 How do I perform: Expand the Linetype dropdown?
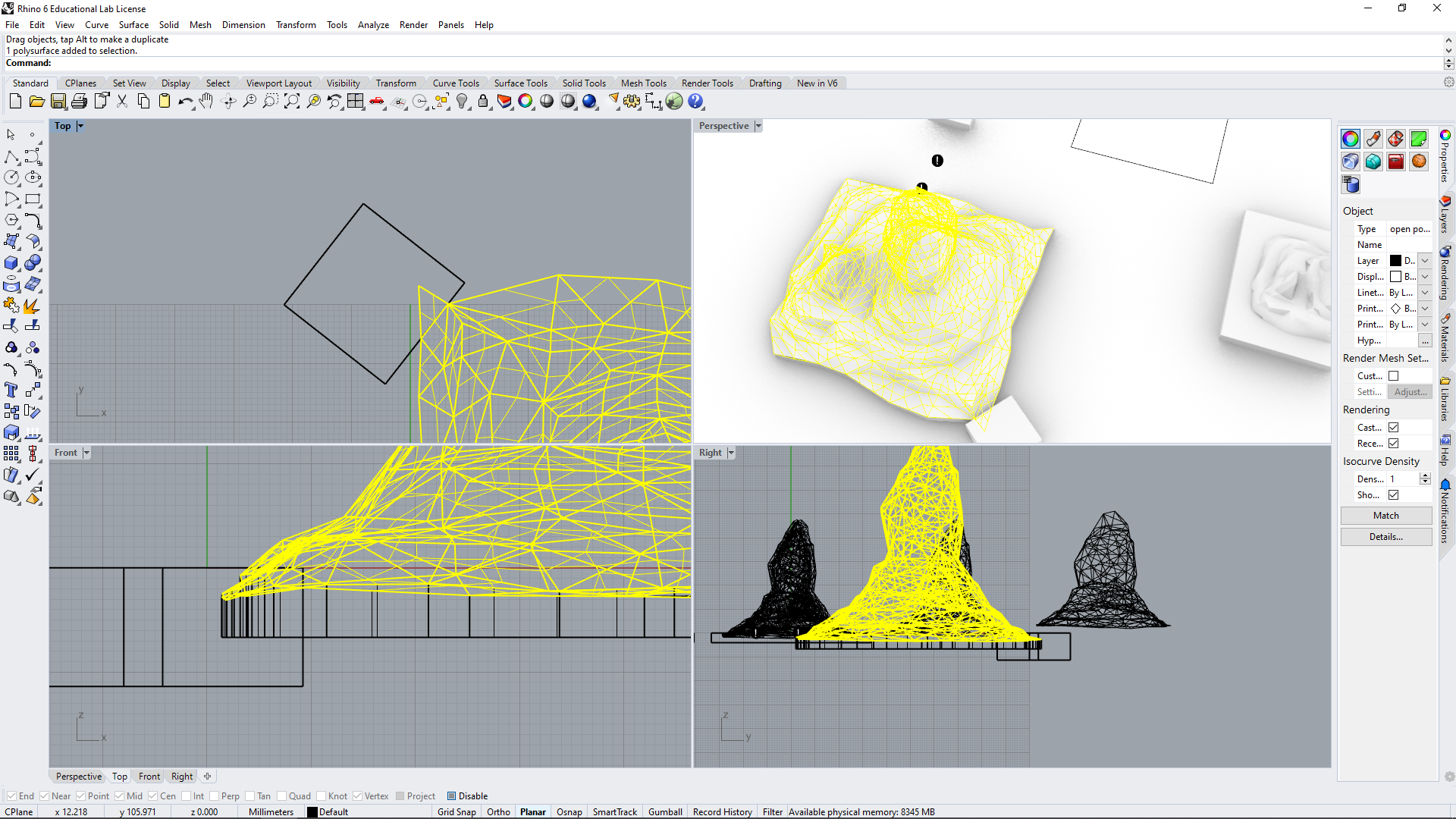pyautogui.click(x=1425, y=292)
